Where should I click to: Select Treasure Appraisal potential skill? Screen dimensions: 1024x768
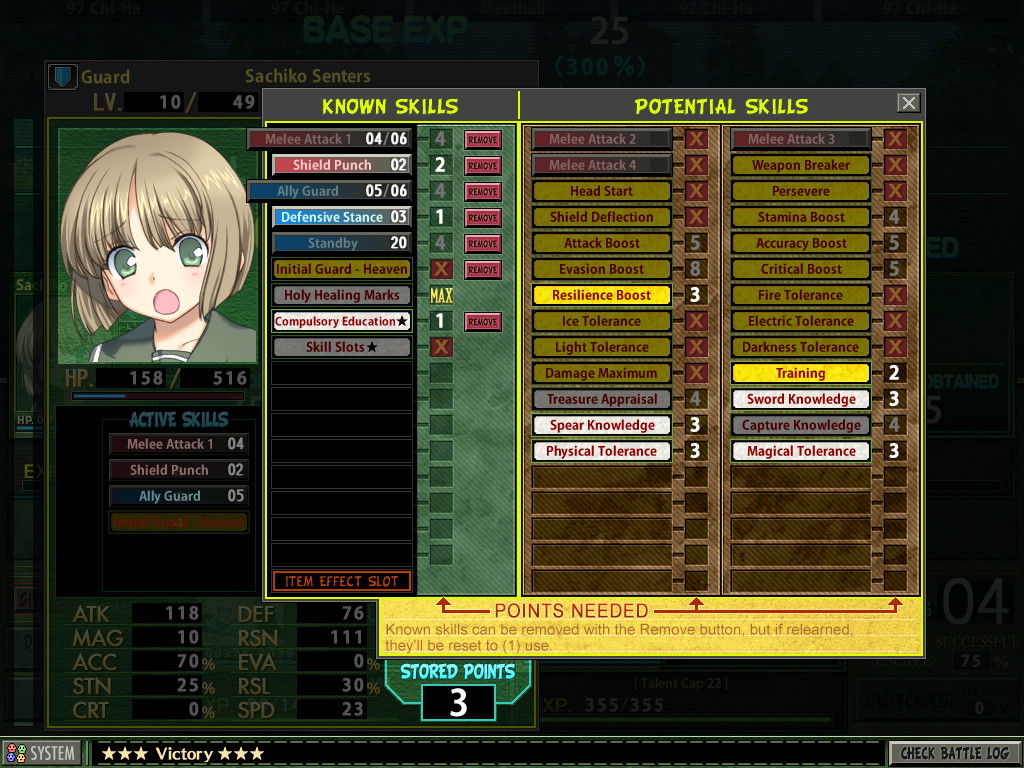(x=601, y=399)
